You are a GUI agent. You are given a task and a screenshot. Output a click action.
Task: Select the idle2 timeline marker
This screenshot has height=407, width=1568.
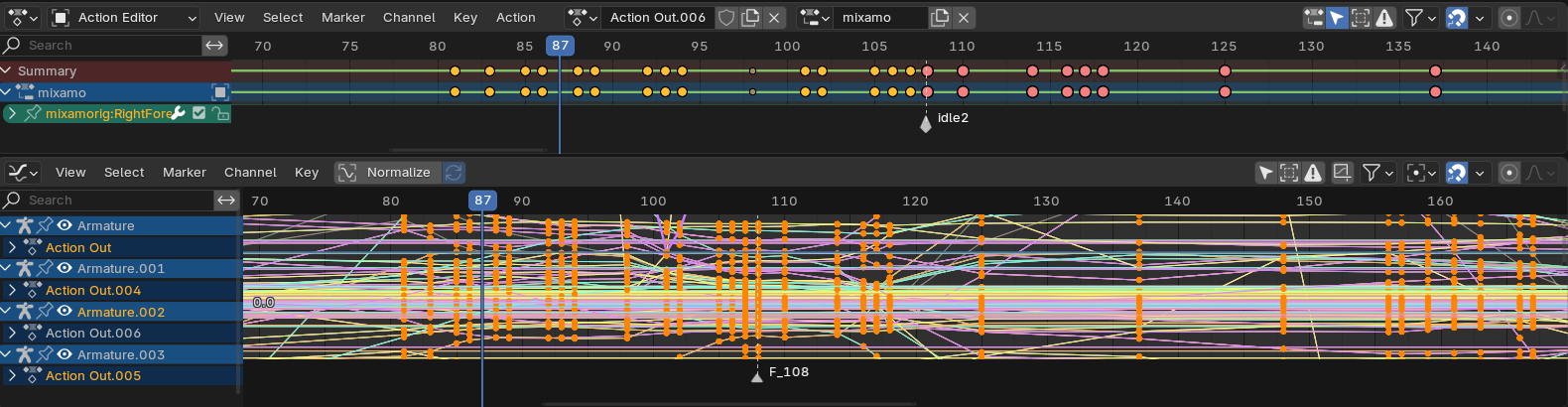tap(926, 123)
